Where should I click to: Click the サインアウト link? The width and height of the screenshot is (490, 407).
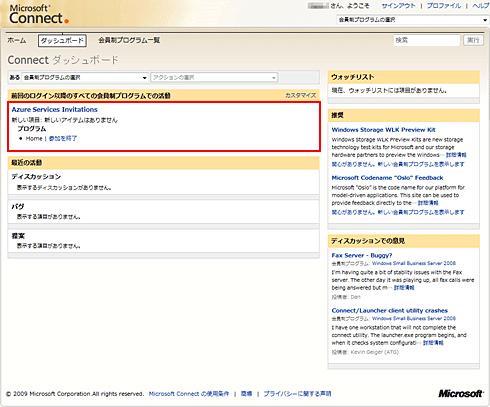pos(398,6)
